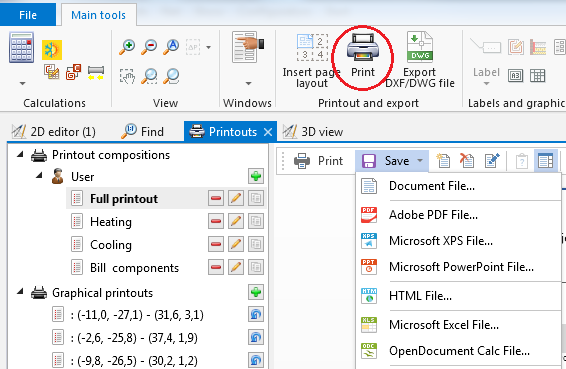Select the pan hand tool
Screen dimensions: 566x369
[x=127, y=76]
